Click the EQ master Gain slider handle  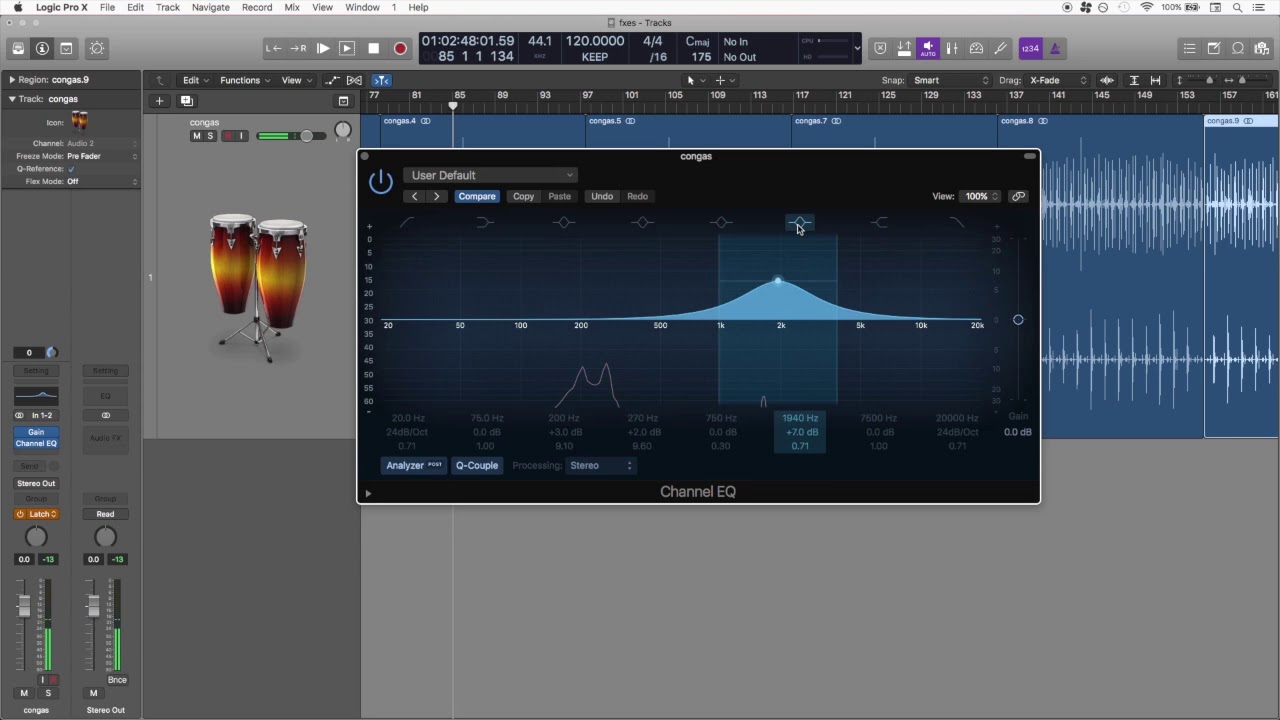pos(1018,320)
